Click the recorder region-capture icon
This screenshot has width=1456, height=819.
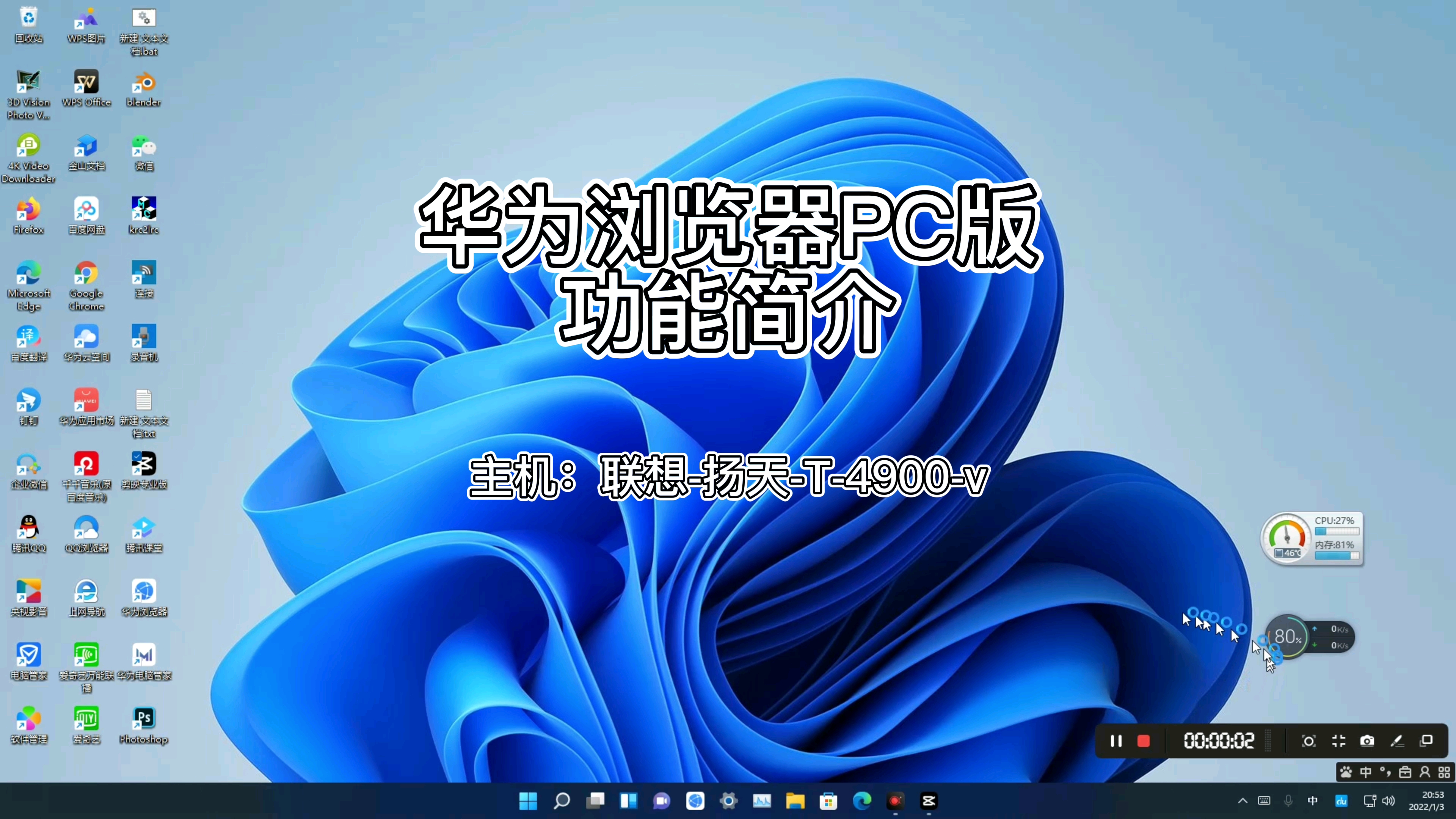pyautogui.click(x=1309, y=741)
